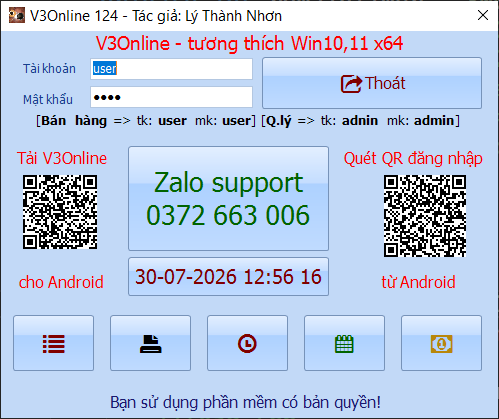
Task: Click the red list icon button
Action: pos(53,343)
